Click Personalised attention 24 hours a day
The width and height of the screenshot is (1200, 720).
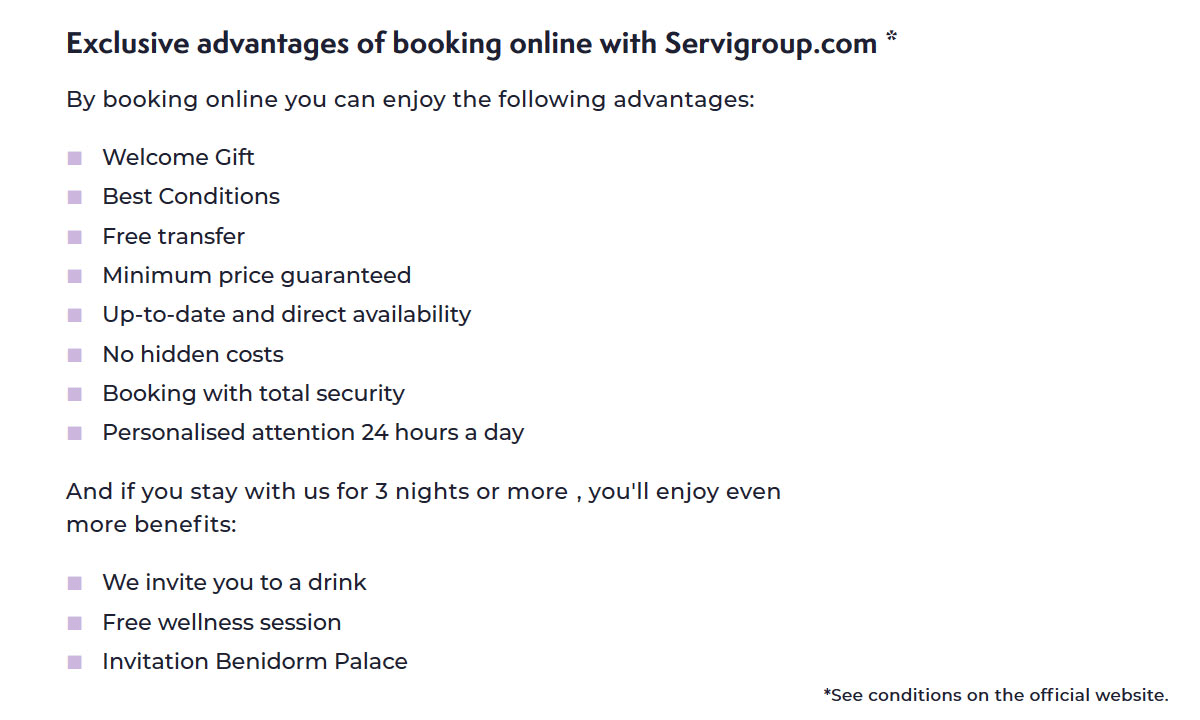click(313, 432)
